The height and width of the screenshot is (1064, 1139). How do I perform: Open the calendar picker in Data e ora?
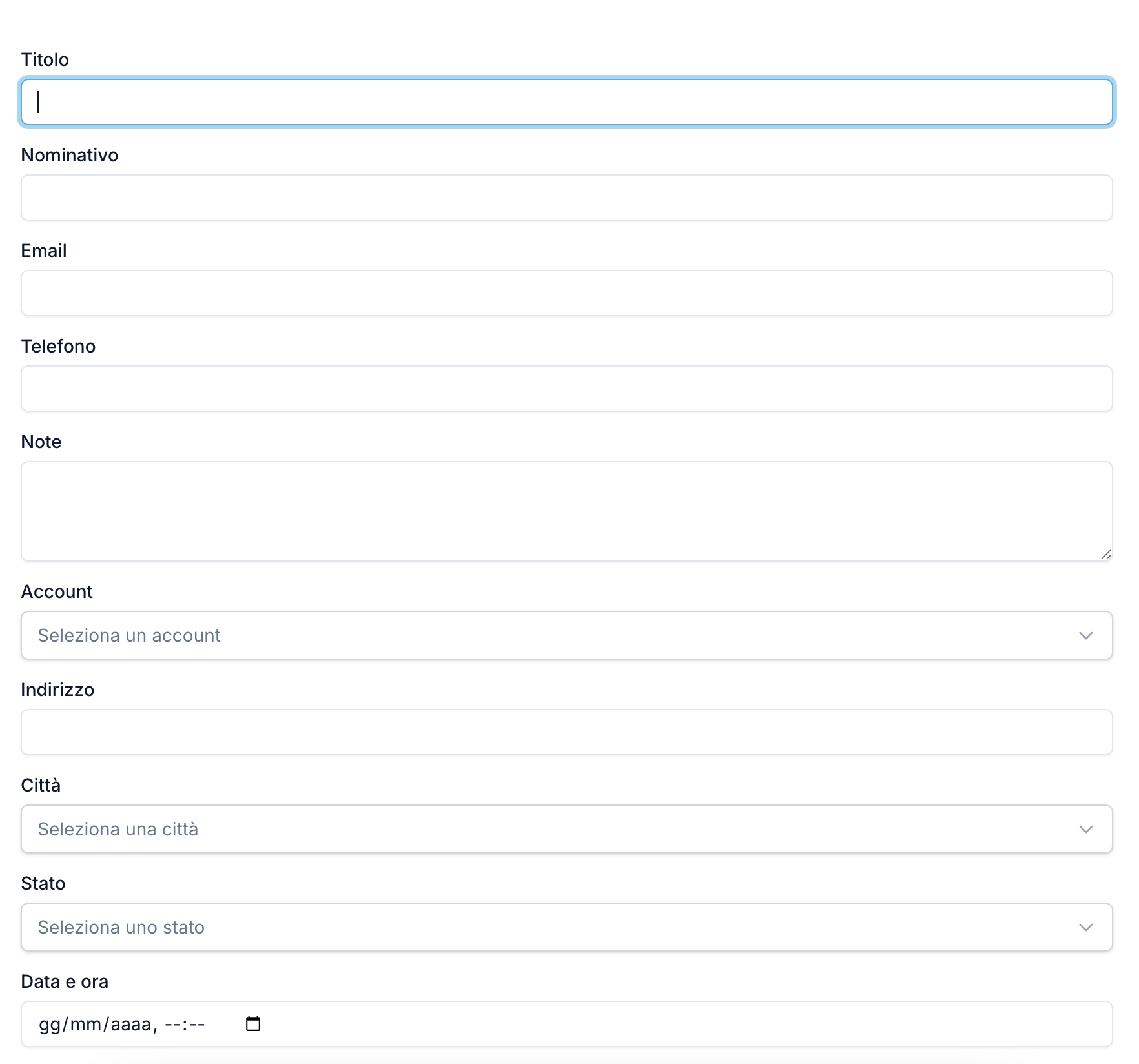[253, 1023]
